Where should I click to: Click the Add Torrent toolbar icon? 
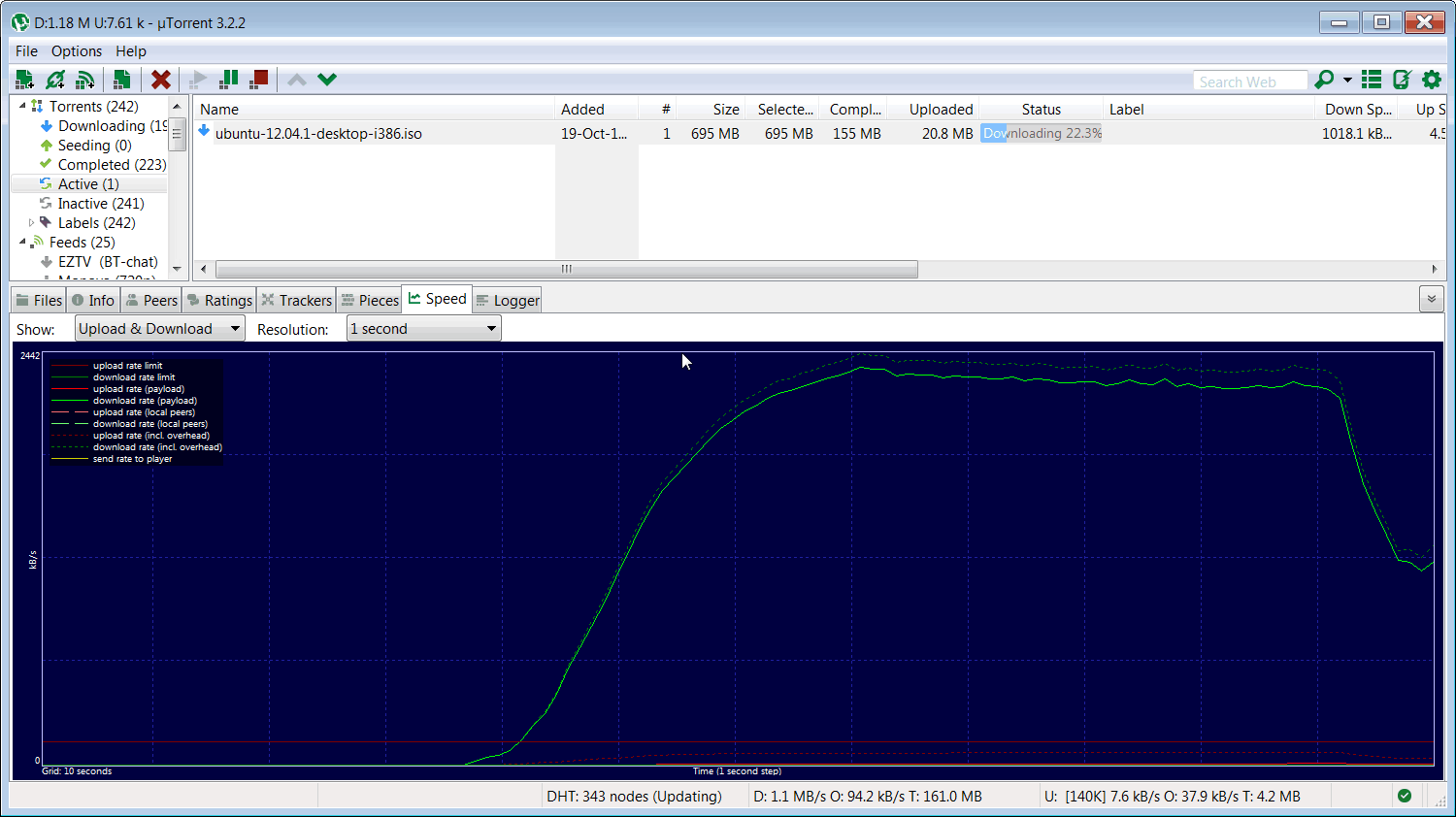[25, 80]
